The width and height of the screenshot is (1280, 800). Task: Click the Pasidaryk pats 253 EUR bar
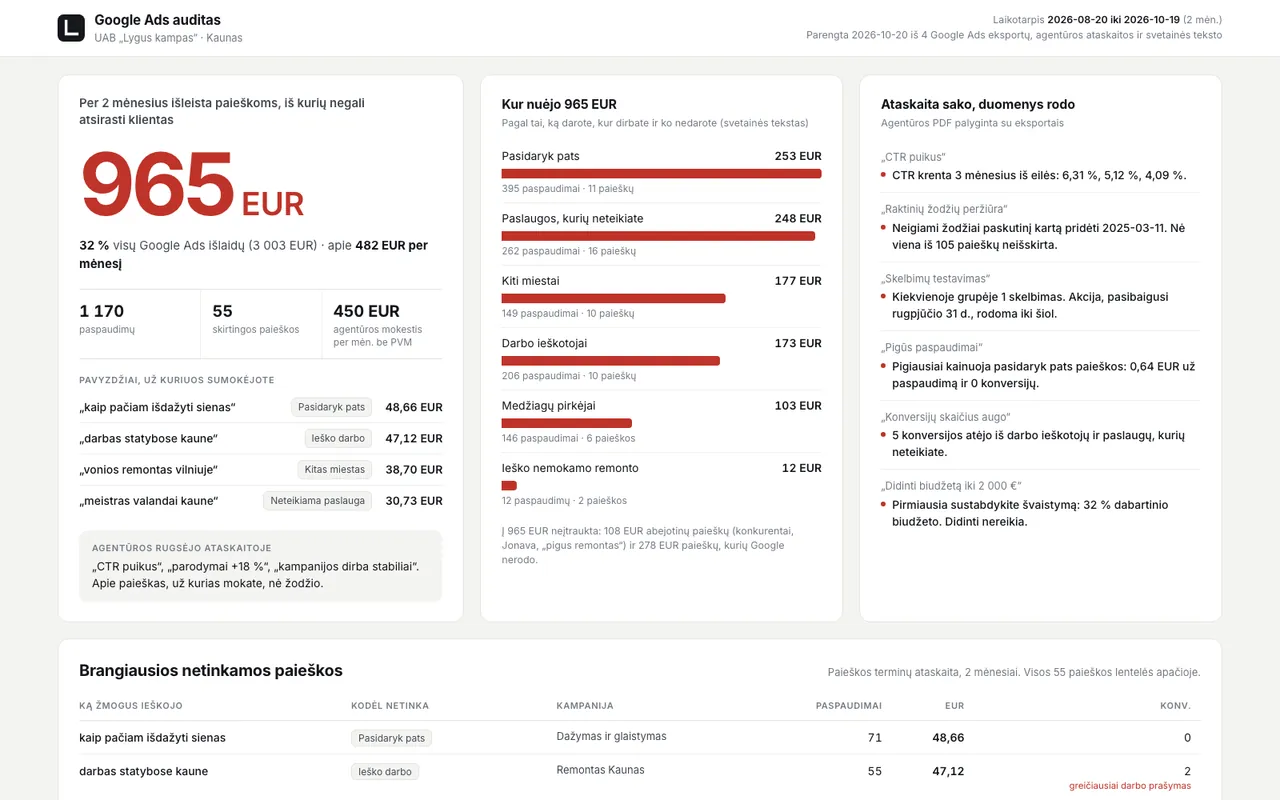click(661, 174)
